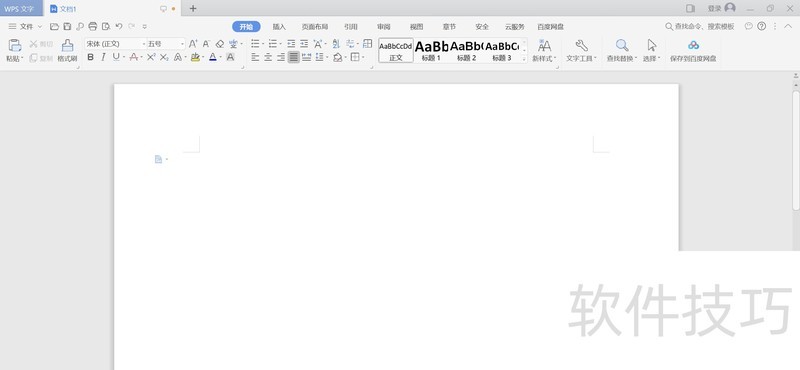
Task: Switch to the 页面布局 tab
Action: tap(315, 27)
